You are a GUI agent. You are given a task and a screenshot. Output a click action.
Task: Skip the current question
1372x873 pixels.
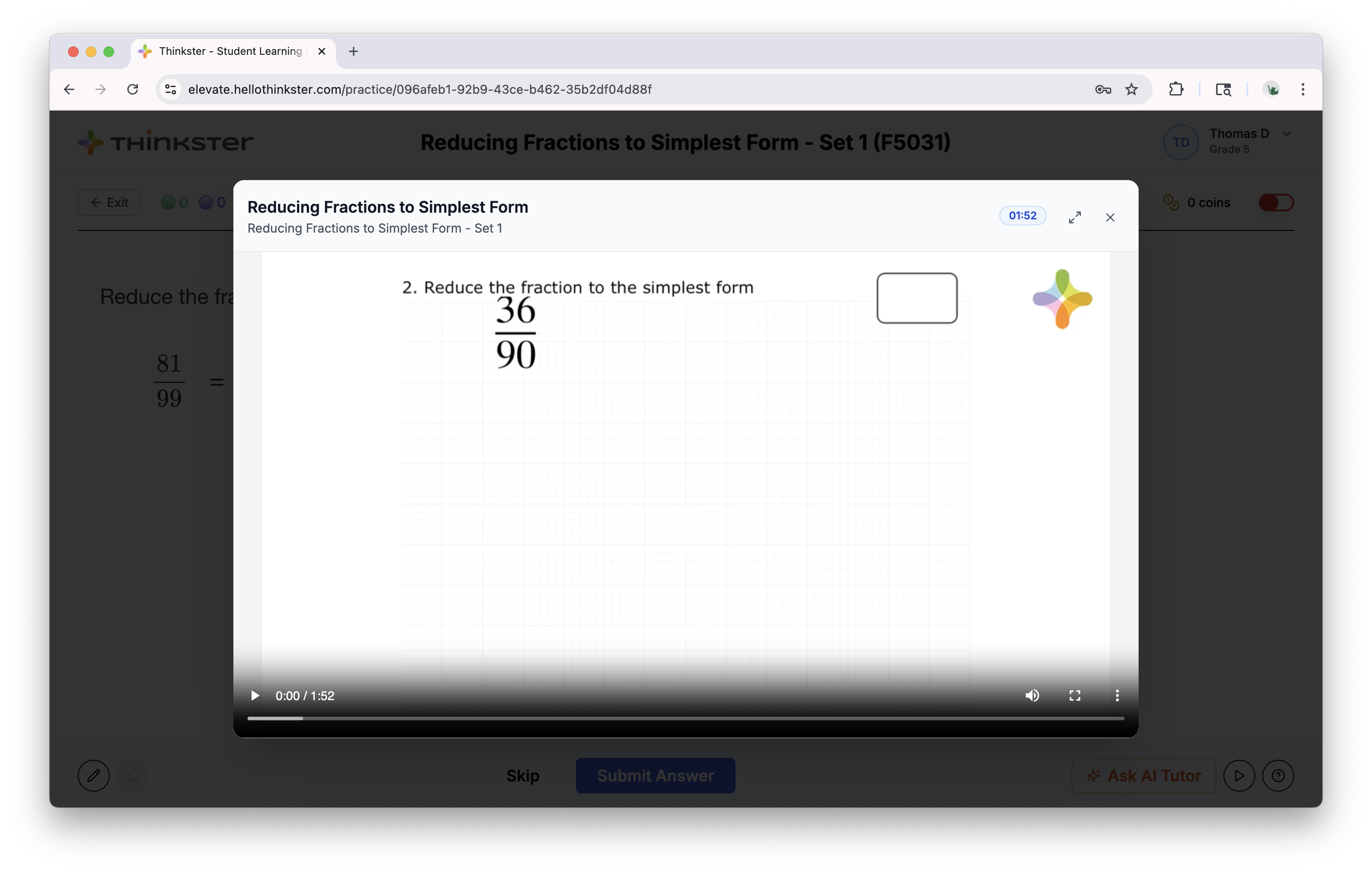pos(522,776)
